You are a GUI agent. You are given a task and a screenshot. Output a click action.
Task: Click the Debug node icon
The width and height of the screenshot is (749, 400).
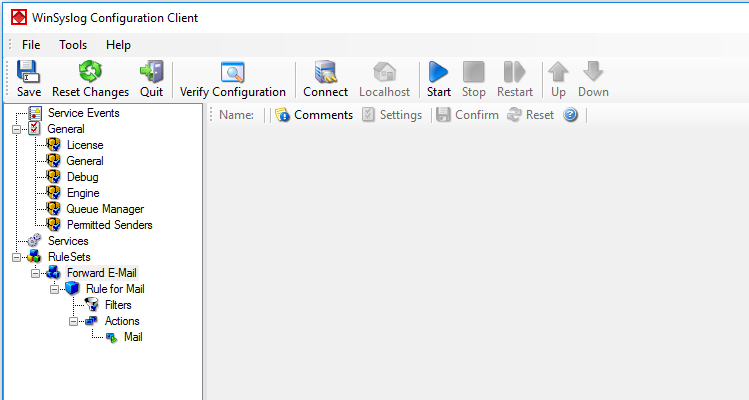click(54, 176)
